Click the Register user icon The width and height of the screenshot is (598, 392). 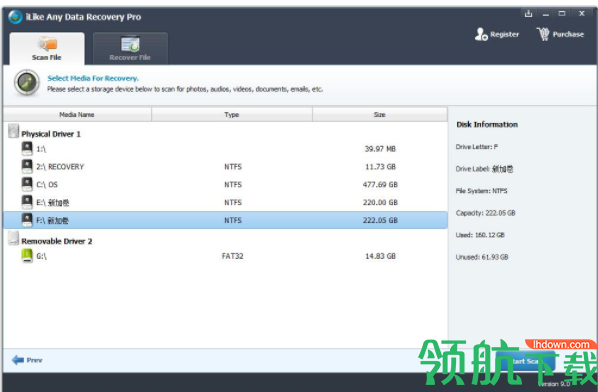481,34
